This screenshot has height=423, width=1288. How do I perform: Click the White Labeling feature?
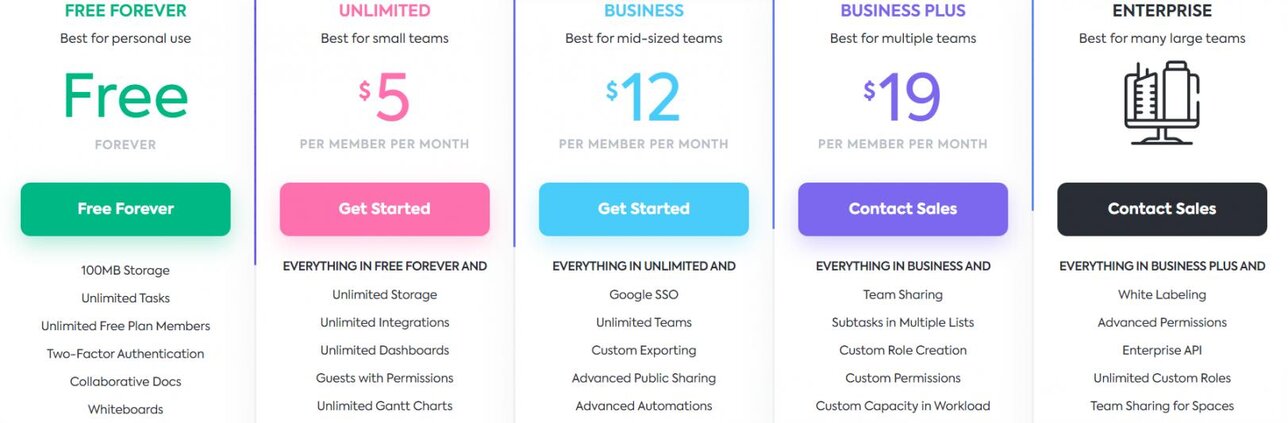[1161, 295]
